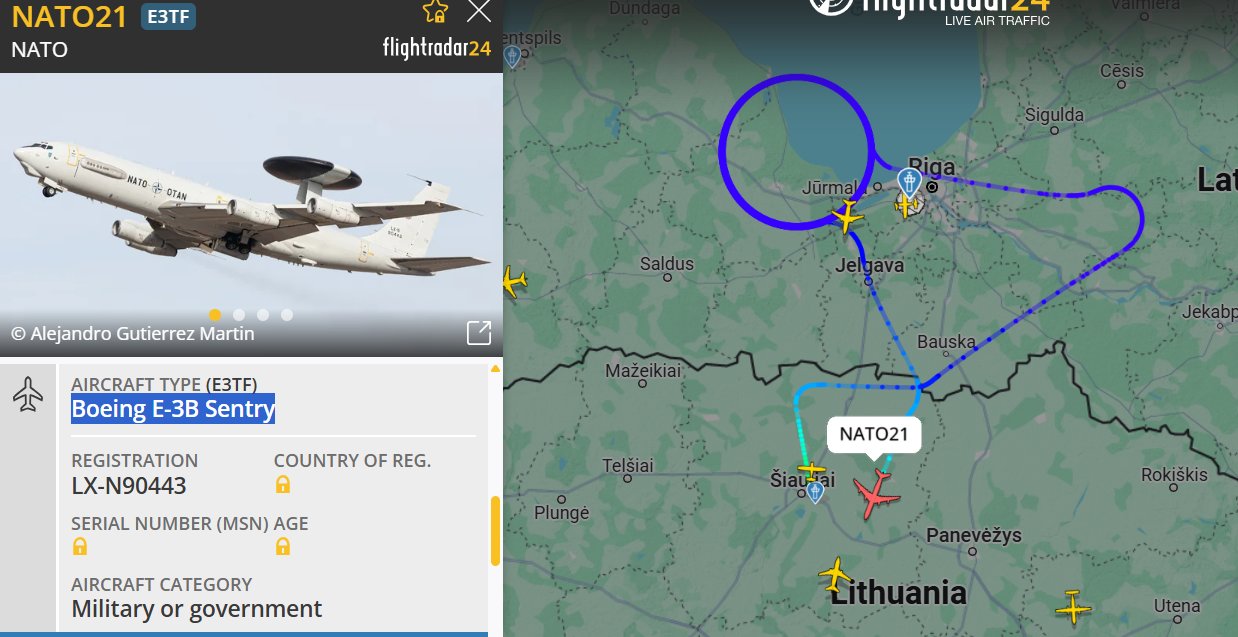
Task: Click the red NATO21 aircraft on map
Action: pos(876,493)
